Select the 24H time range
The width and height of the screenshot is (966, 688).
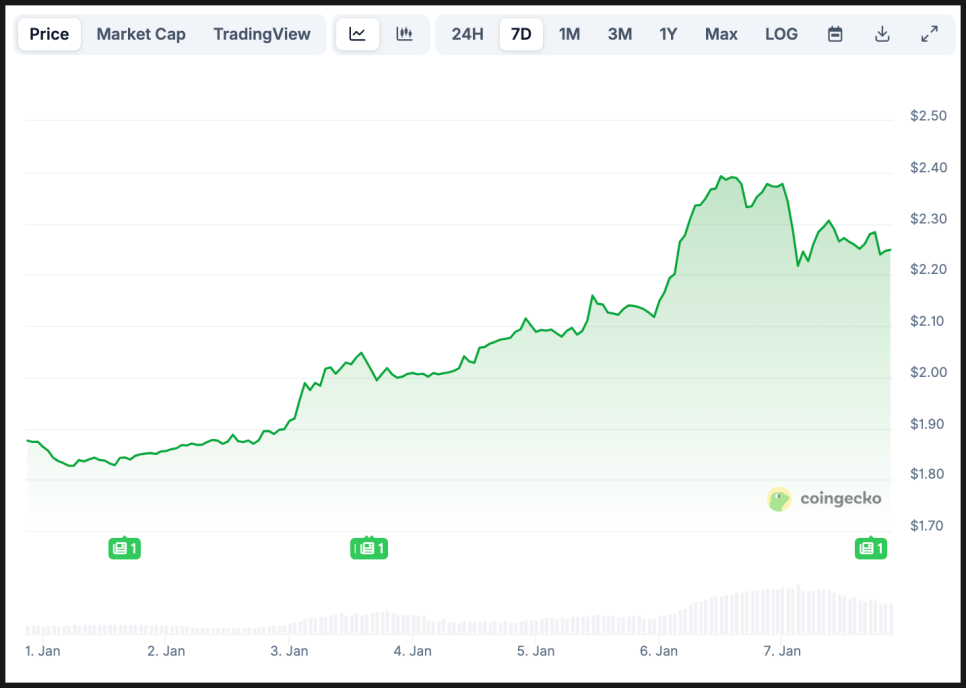pos(467,34)
